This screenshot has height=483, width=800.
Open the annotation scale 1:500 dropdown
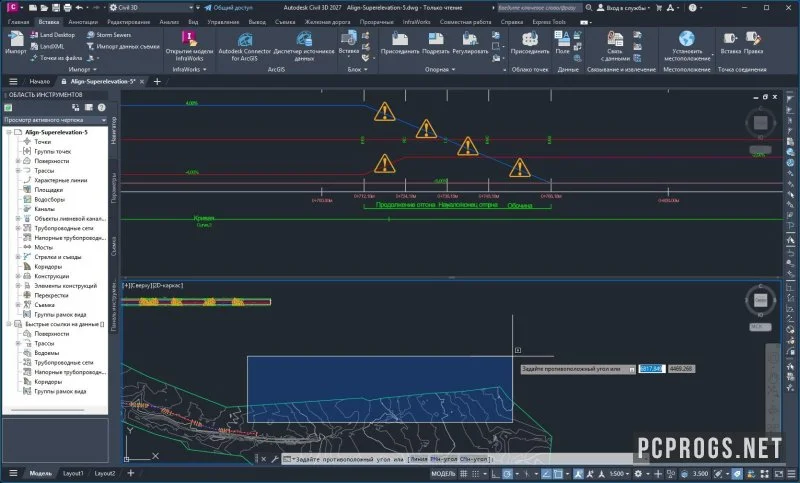pyautogui.click(x=619, y=474)
